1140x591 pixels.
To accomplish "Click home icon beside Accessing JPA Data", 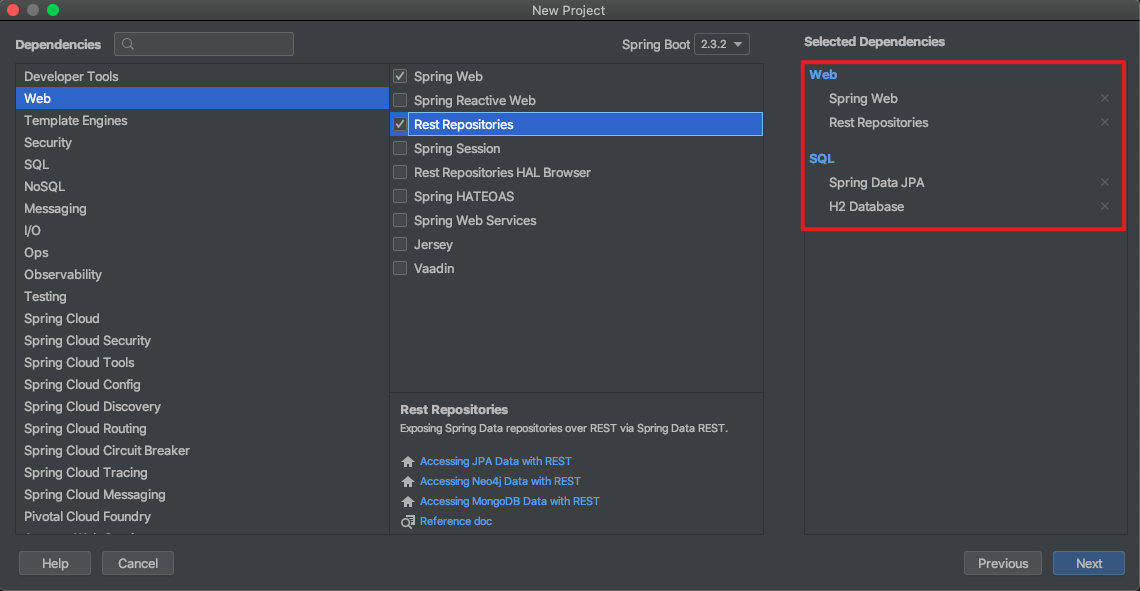I will (407, 462).
